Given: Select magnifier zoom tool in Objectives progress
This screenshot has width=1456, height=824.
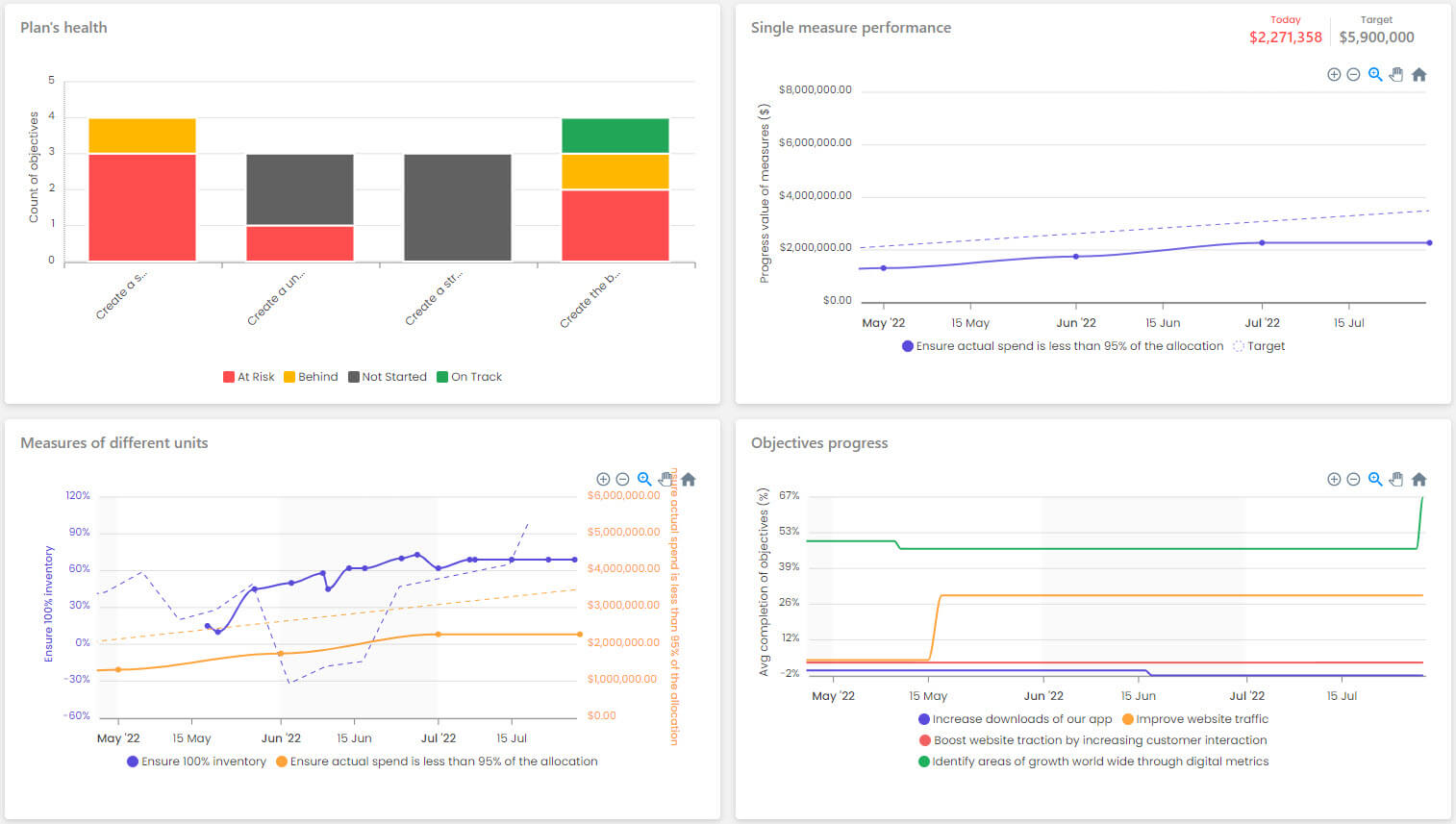Looking at the screenshot, I should [1375, 479].
